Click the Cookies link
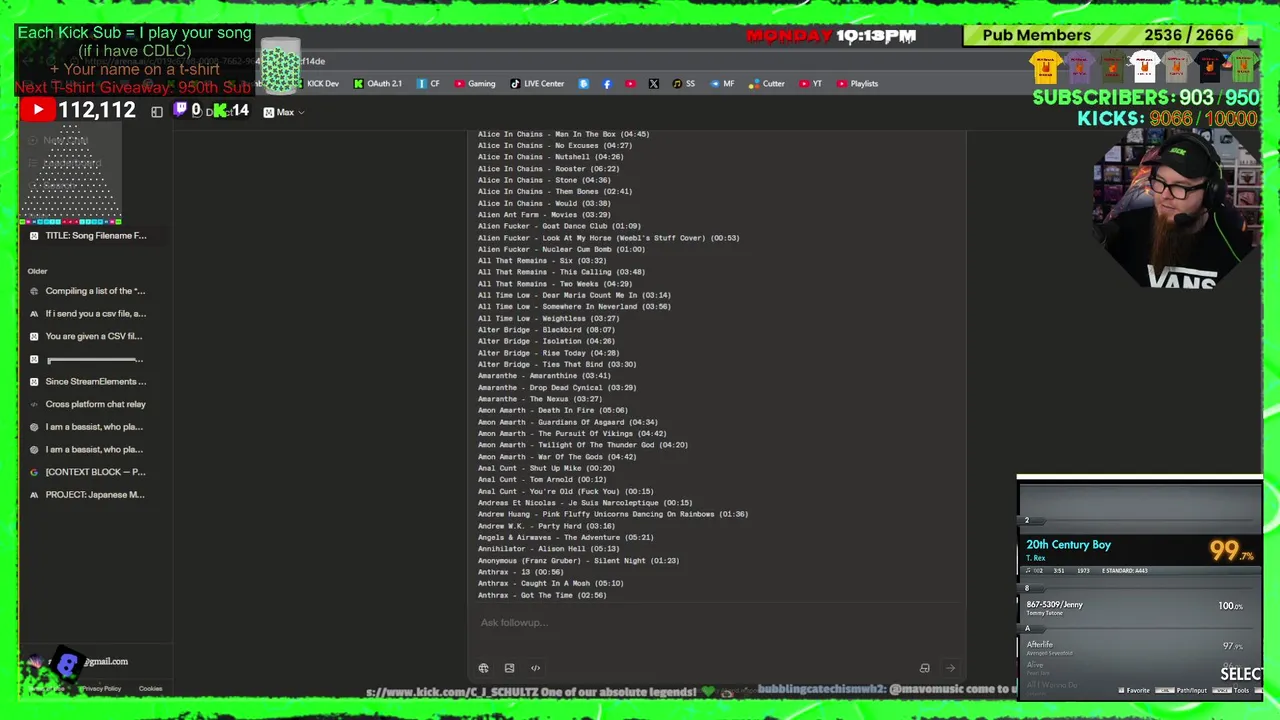This screenshot has height=720, width=1280. tap(150, 689)
